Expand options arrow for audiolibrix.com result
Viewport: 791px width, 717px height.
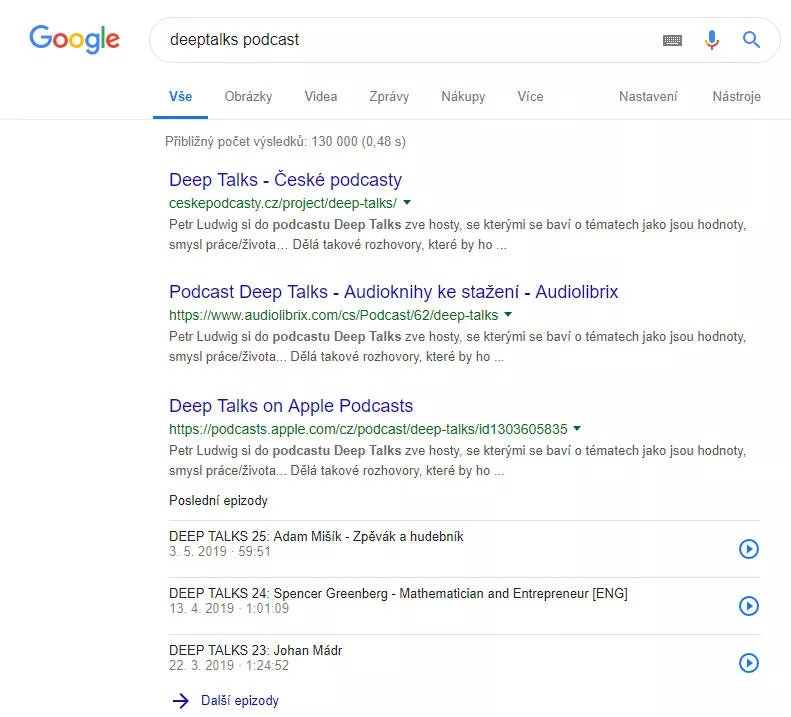(508, 315)
